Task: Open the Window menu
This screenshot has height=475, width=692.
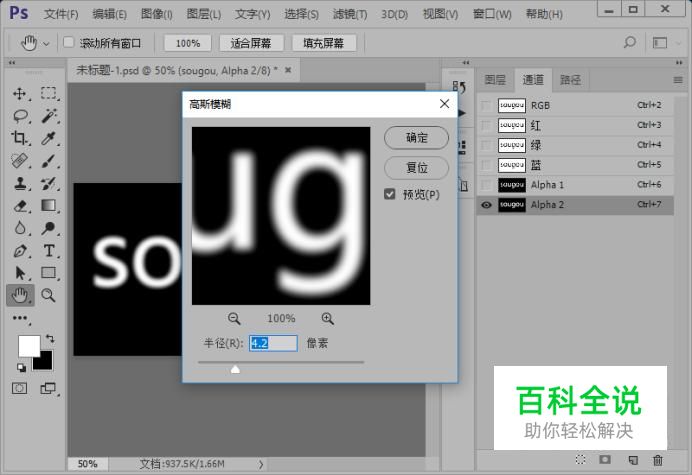Action: [492, 14]
